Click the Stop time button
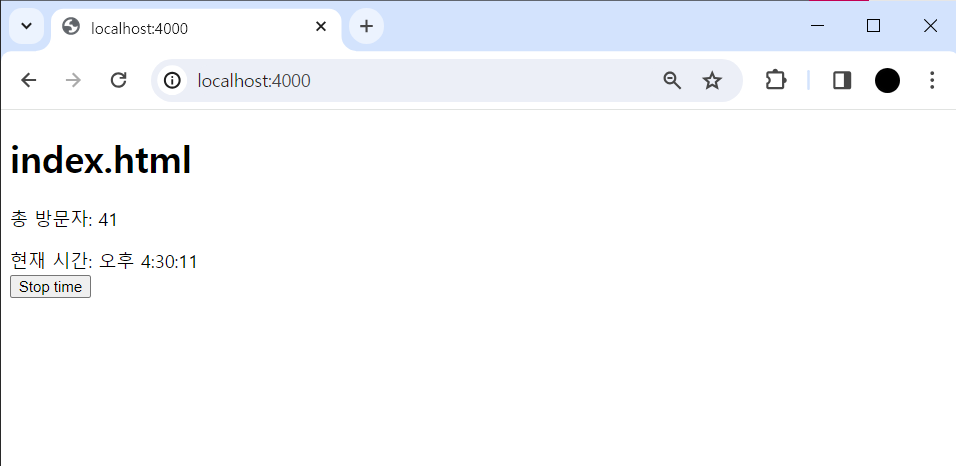The height and width of the screenshot is (466, 956). [x=51, y=287]
